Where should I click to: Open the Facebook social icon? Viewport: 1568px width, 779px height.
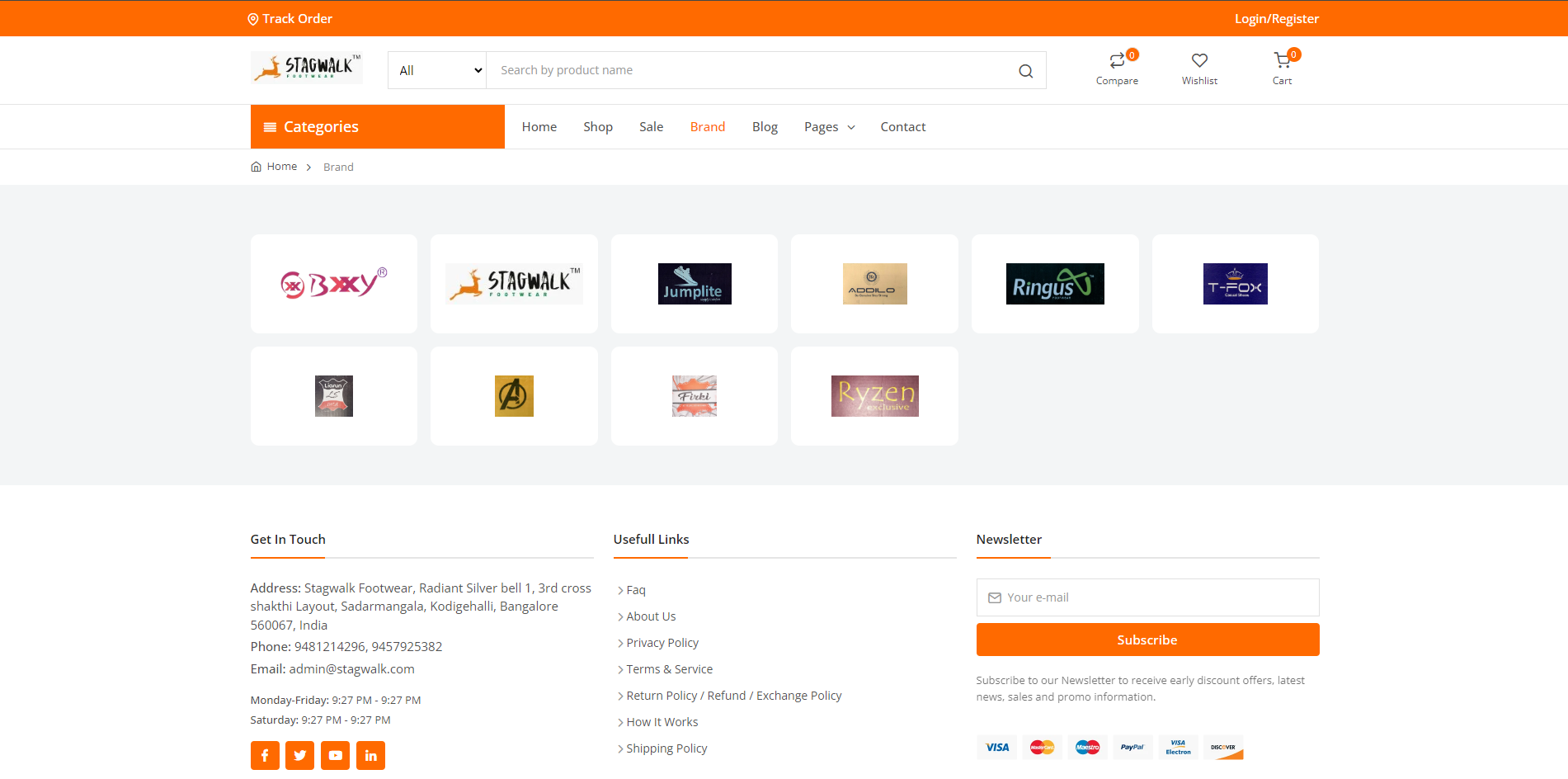[x=265, y=755]
